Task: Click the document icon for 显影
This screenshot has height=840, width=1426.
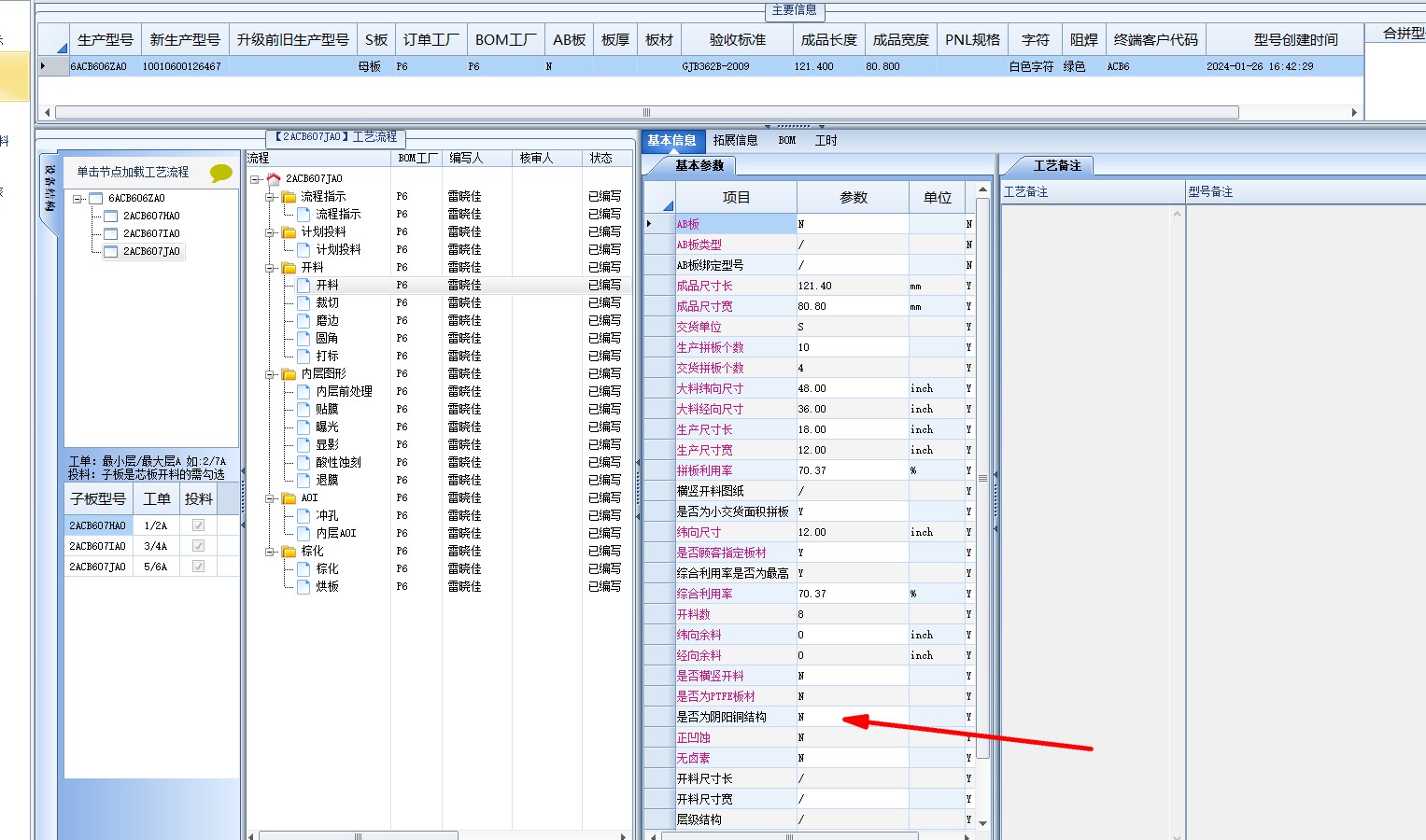Action: pos(304,444)
